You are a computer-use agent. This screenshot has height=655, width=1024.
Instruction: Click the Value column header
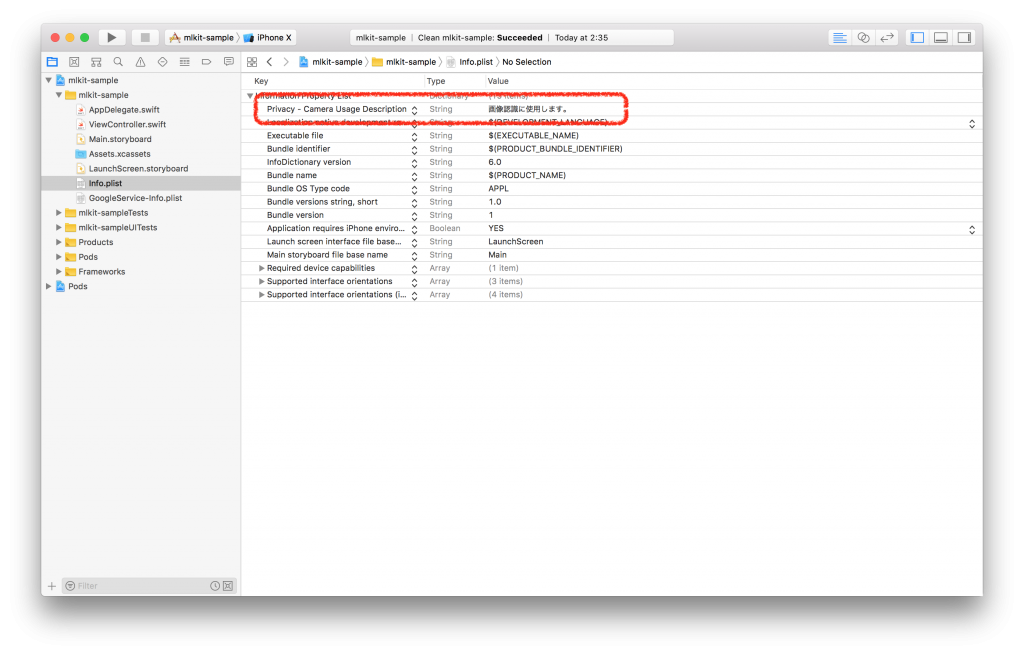(498, 81)
